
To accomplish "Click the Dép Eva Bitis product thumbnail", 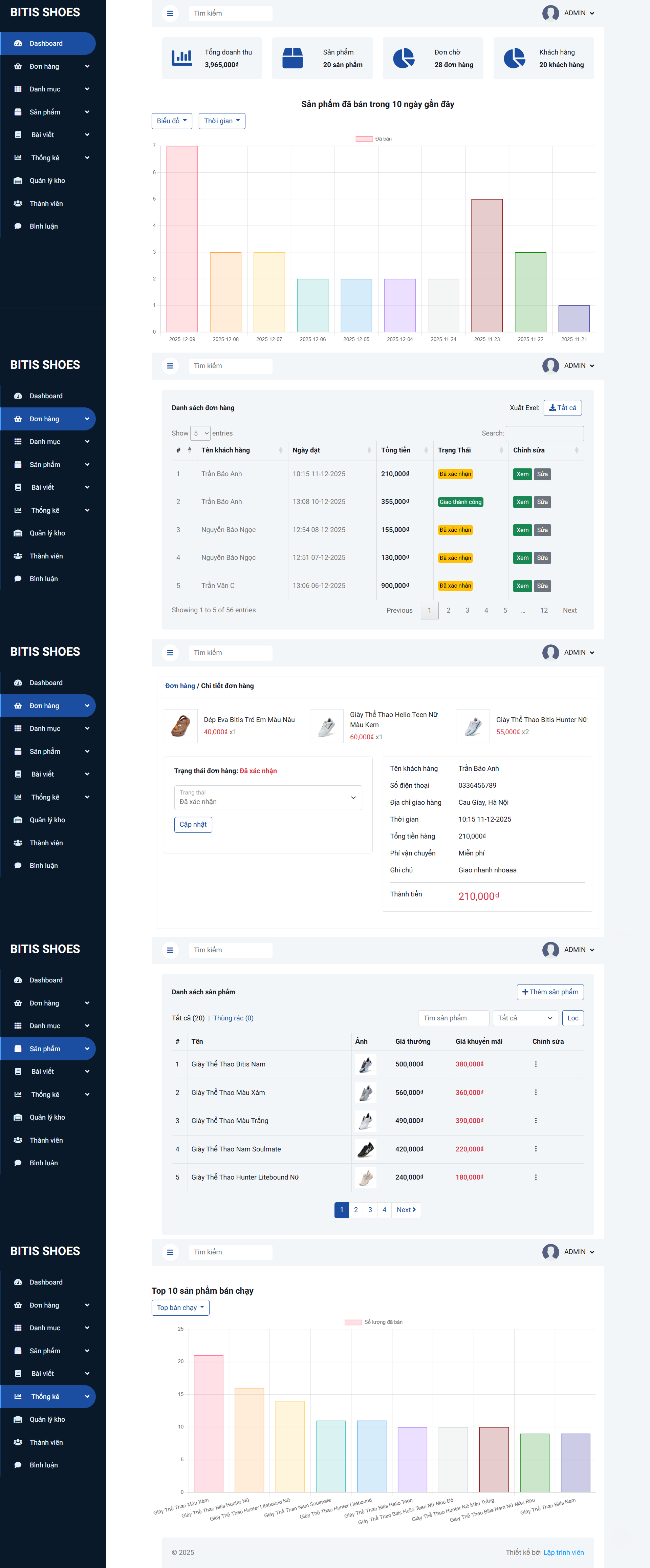I will (181, 725).
